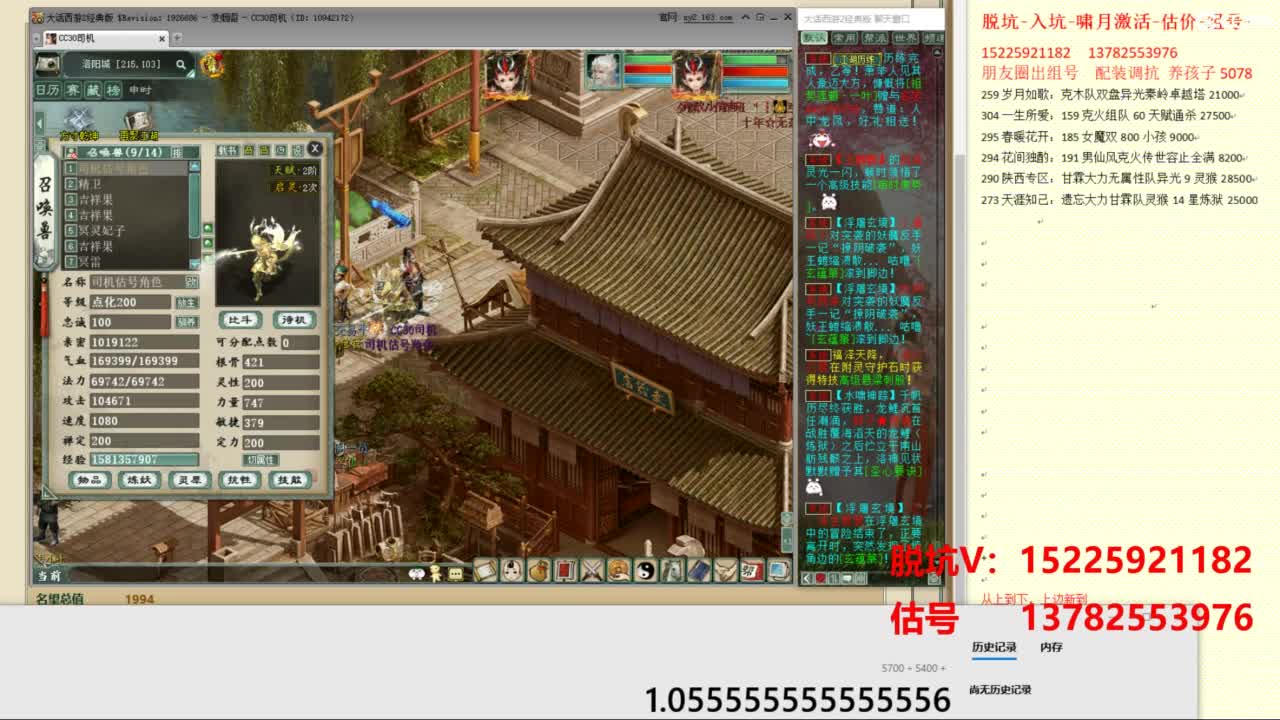
Task: Click the gold coin hand trade icon
Action: 620,571
